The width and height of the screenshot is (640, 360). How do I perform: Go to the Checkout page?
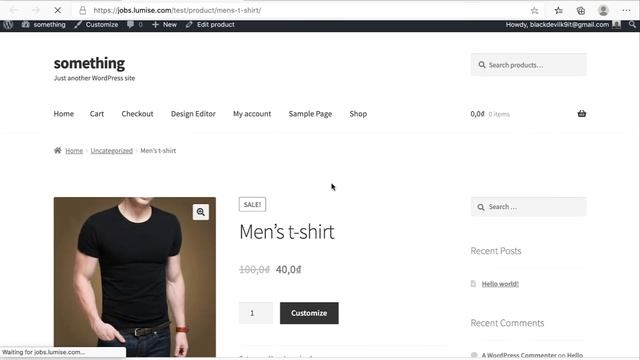click(x=137, y=114)
